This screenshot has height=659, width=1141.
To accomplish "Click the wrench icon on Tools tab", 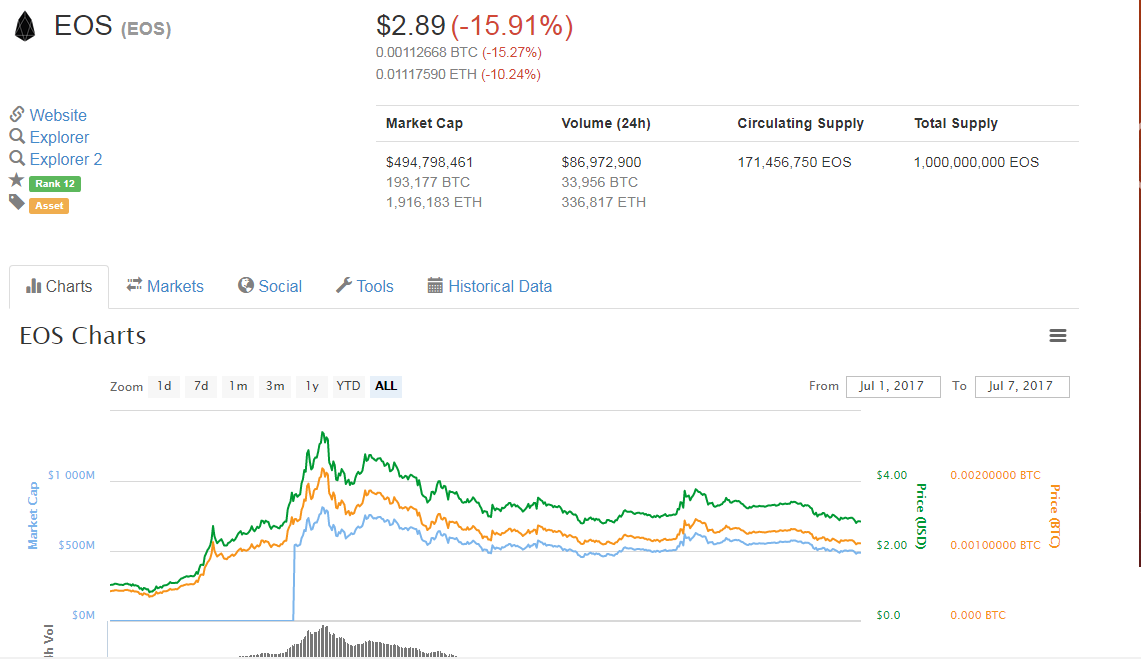I will (343, 285).
